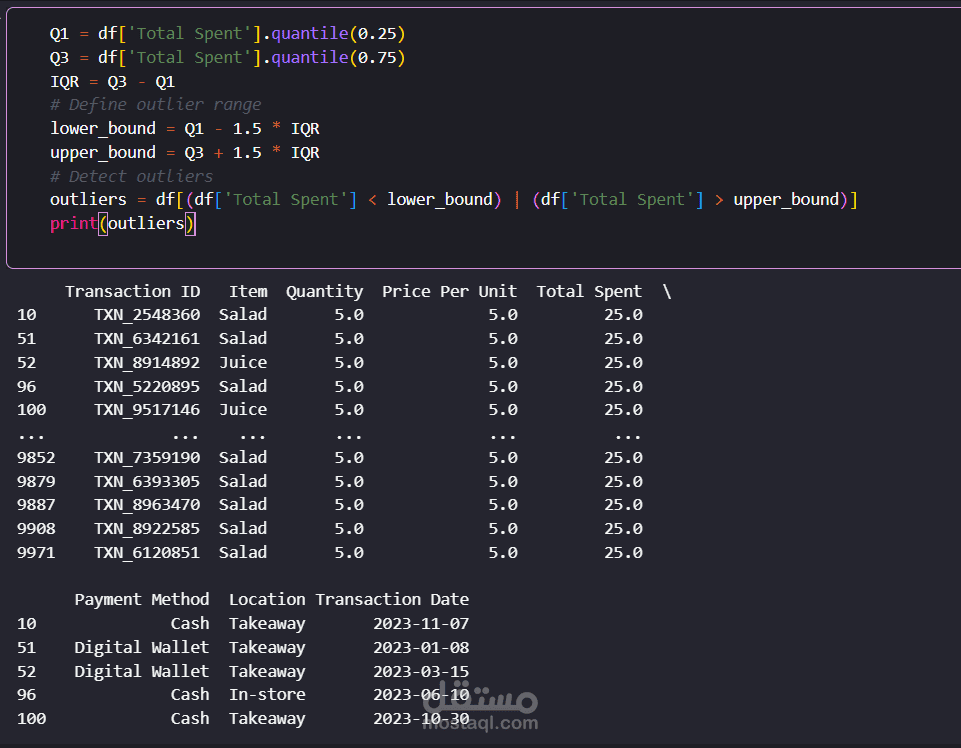Screen dimensions: 961x748
Task: Click the date 2023-11-07
Action: (x=421, y=623)
